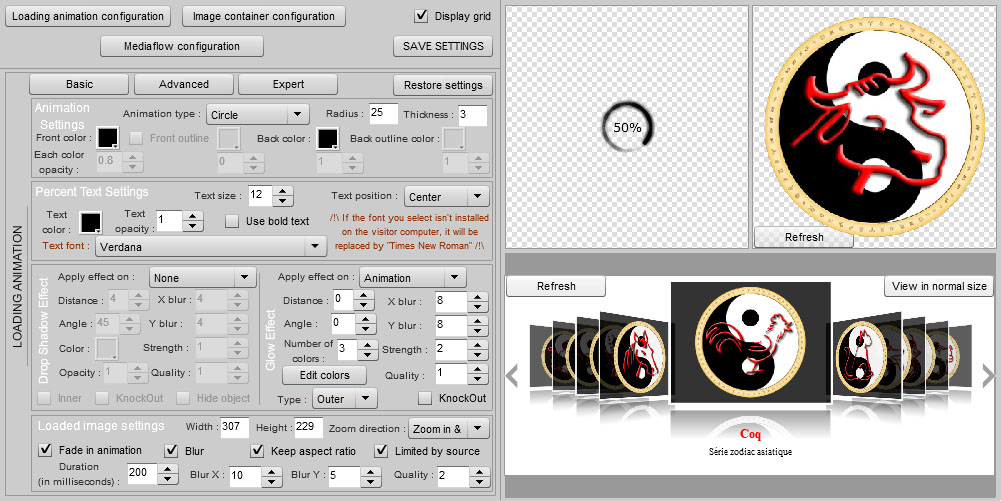Toggle Blur checkbox in loaded image settings

click(171, 451)
